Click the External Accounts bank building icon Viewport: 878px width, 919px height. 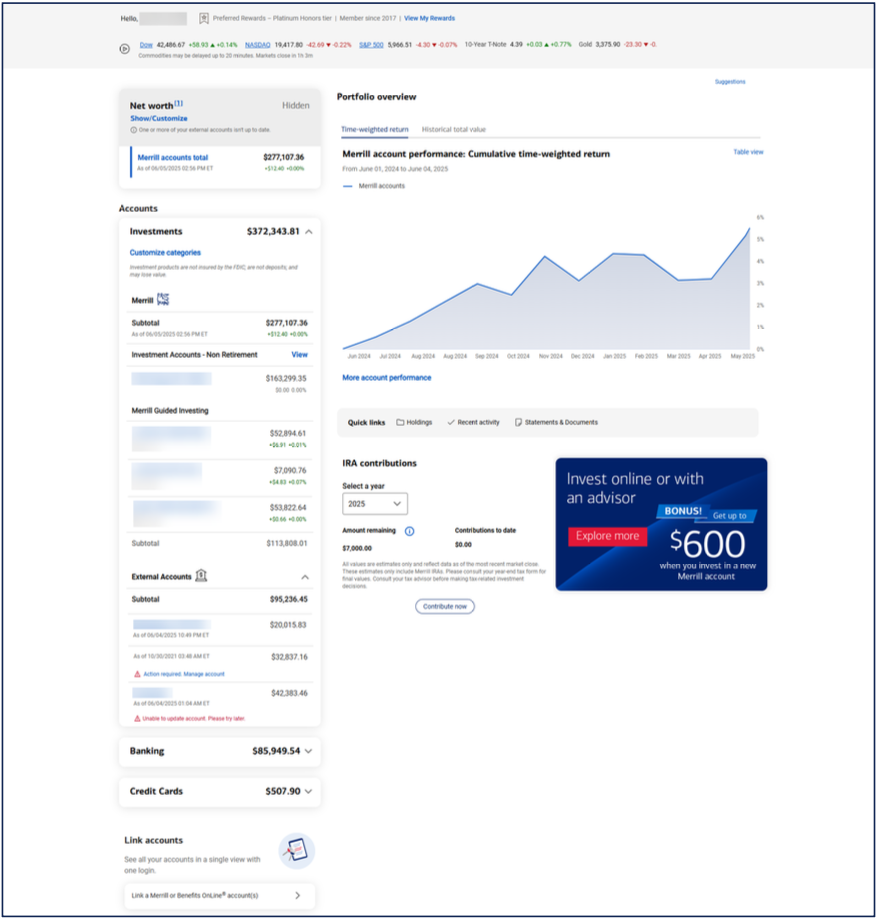tap(201, 575)
